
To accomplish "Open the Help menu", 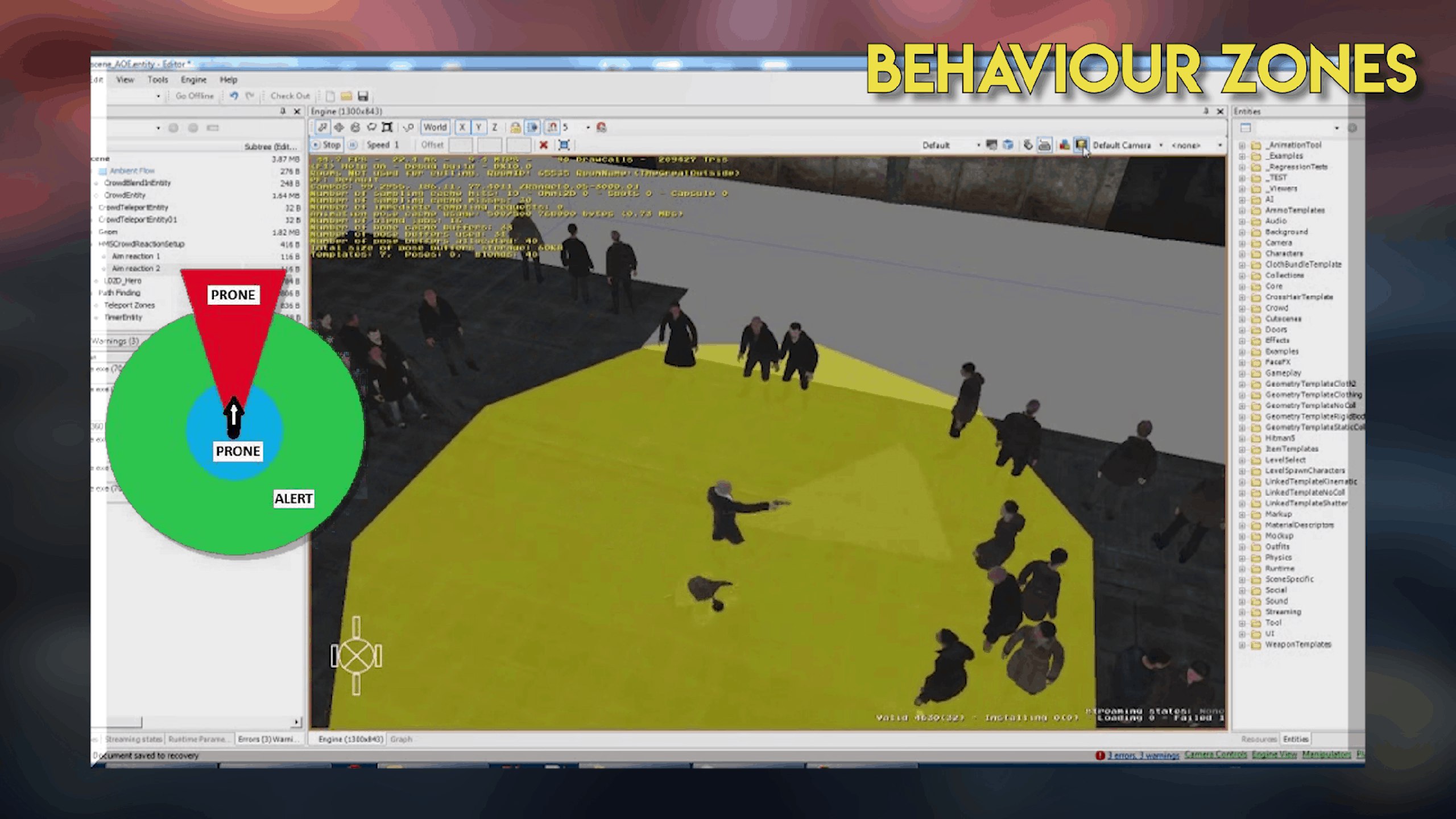I will (228, 80).
